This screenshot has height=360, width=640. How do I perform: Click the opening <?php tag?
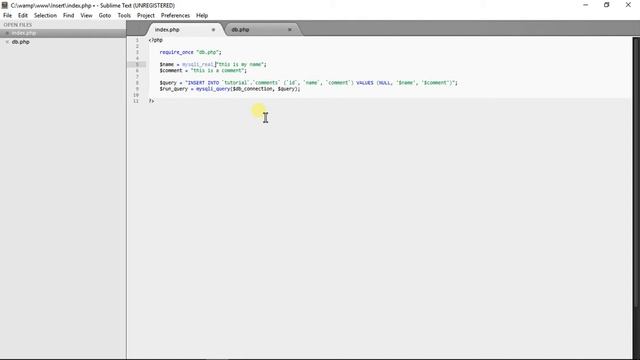pos(156,40)
